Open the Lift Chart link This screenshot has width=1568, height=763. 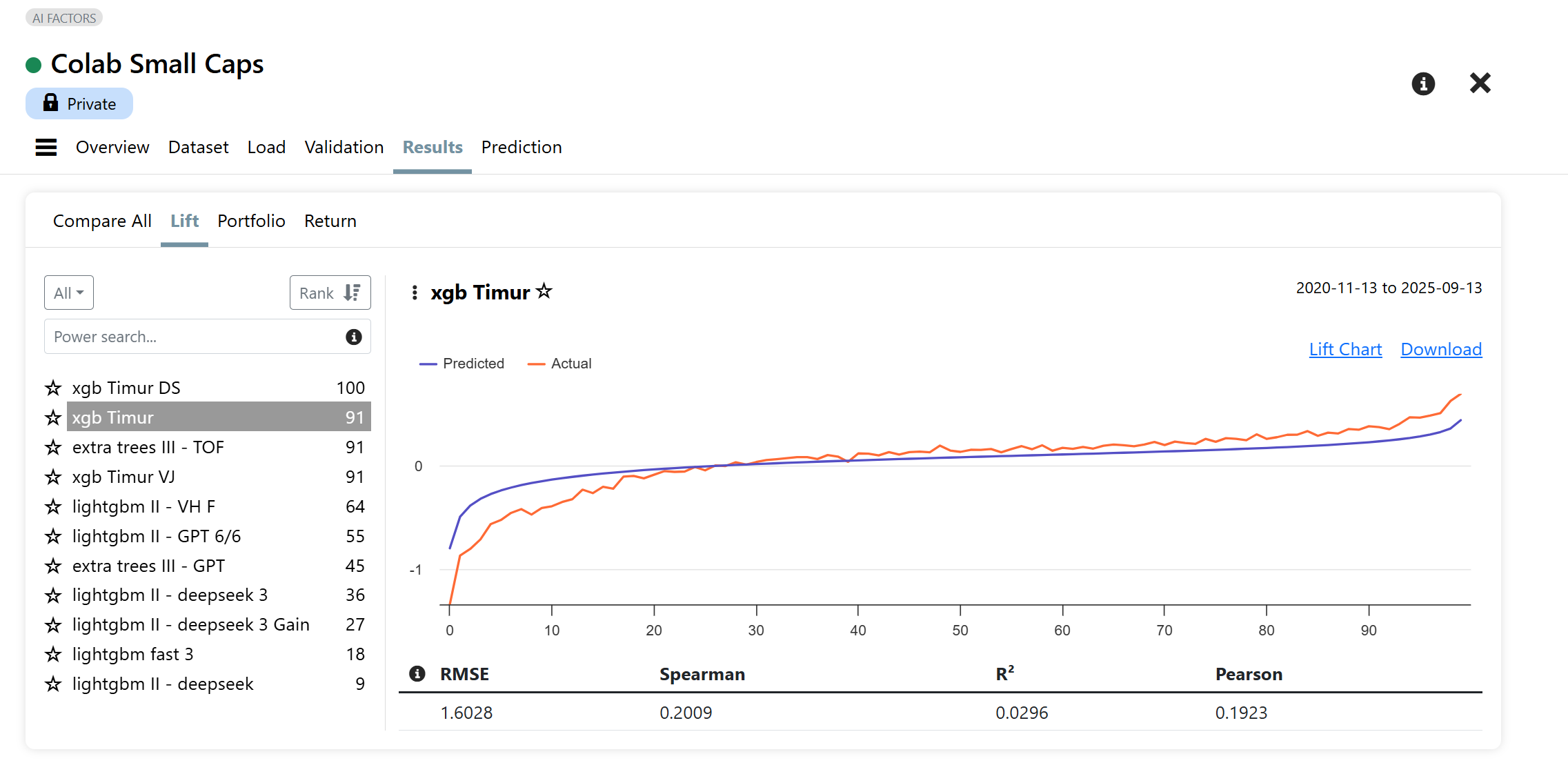(1345, 350)
